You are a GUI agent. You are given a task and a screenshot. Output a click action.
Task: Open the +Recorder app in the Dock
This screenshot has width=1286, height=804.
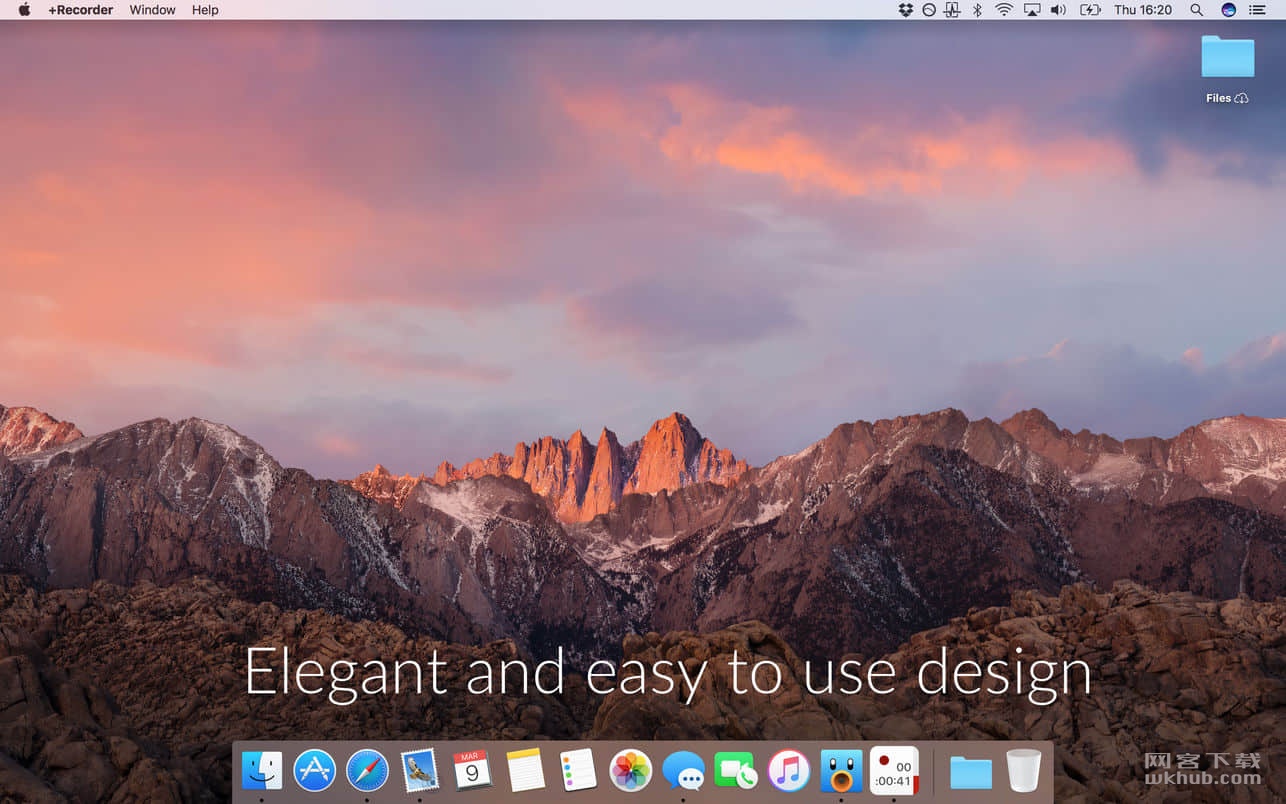[894, 771]
